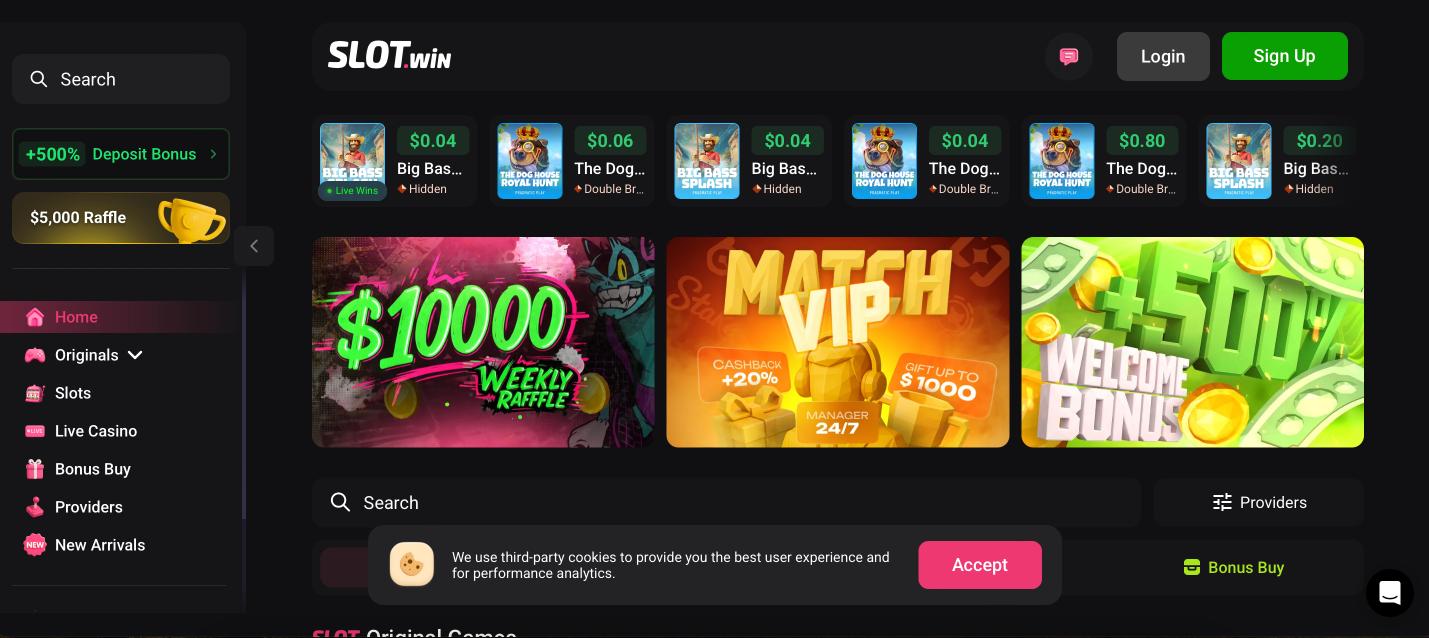Collapse the sidebar with the arrow button
The width and height of the screenshot is (1429, 638).
point(254,246)
